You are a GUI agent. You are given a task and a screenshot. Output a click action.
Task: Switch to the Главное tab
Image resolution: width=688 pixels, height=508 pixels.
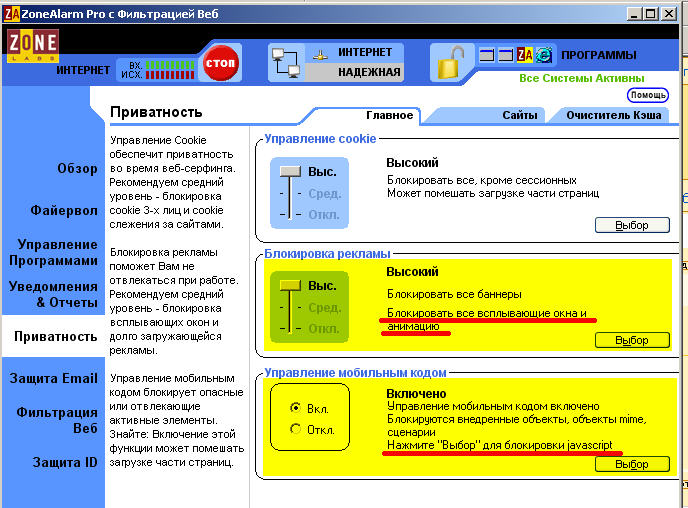click(x=390, y=115)
